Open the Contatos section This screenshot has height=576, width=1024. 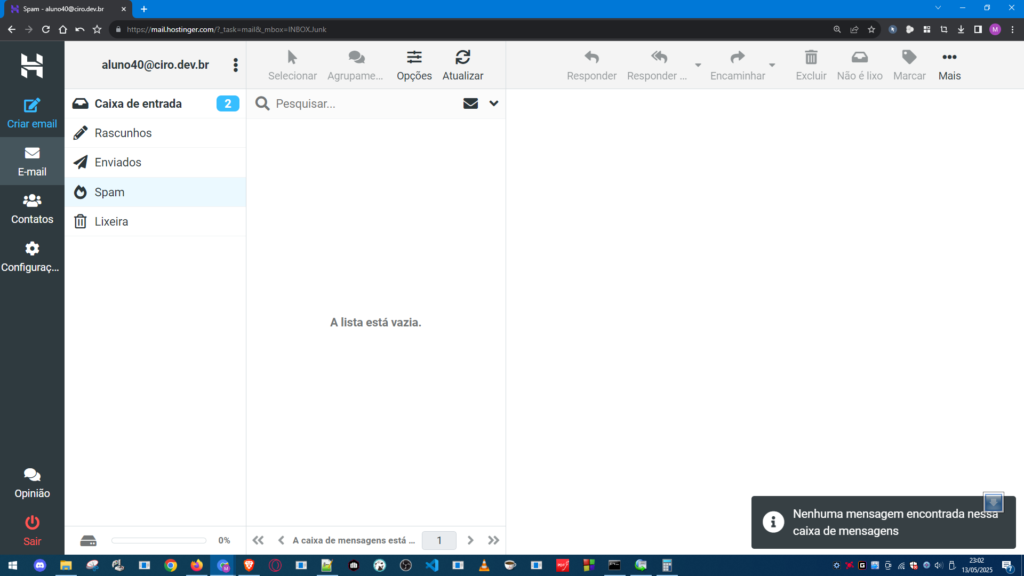[x=32, y=201]
